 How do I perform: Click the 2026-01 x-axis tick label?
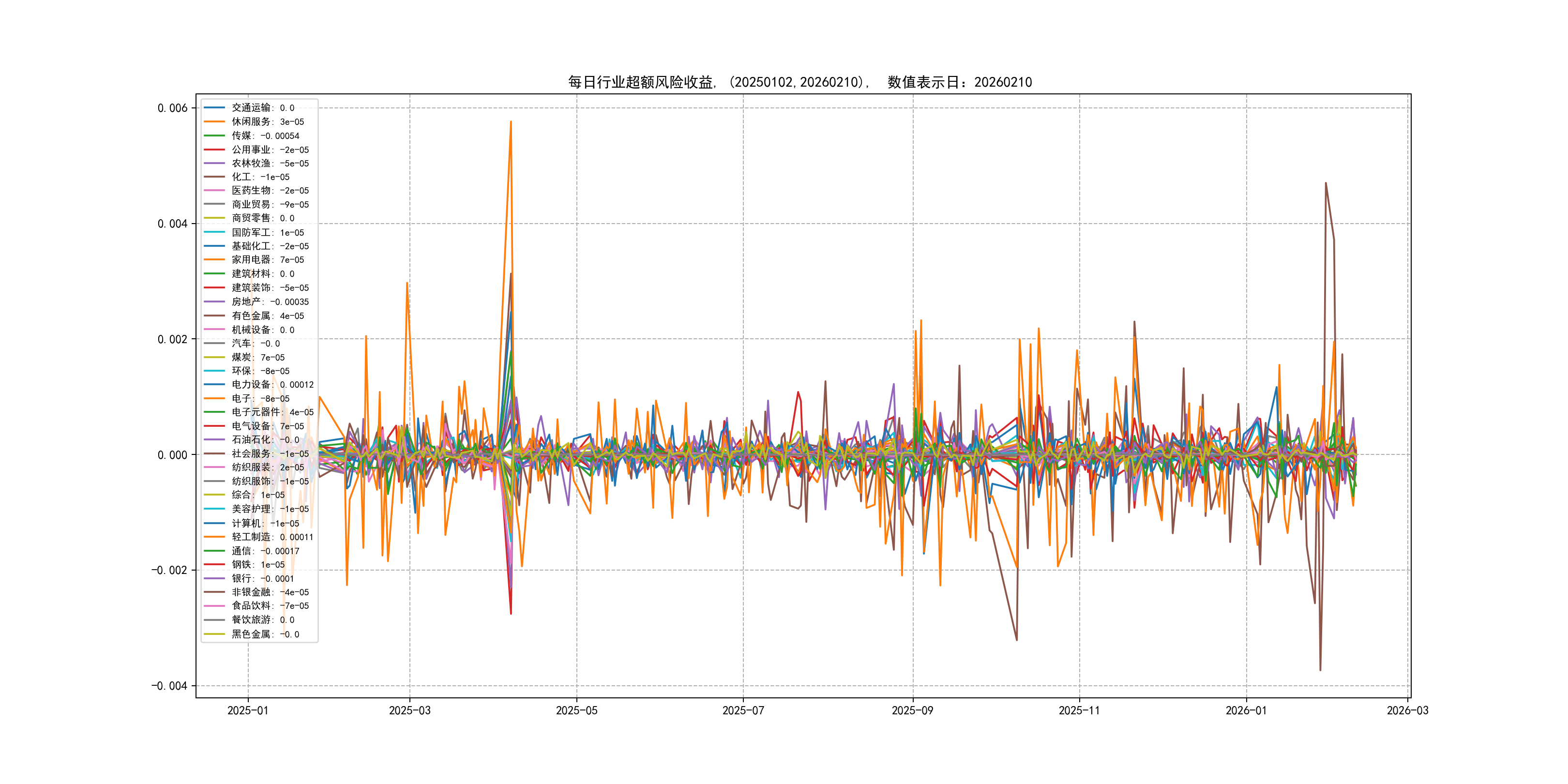click(1245, 710)
